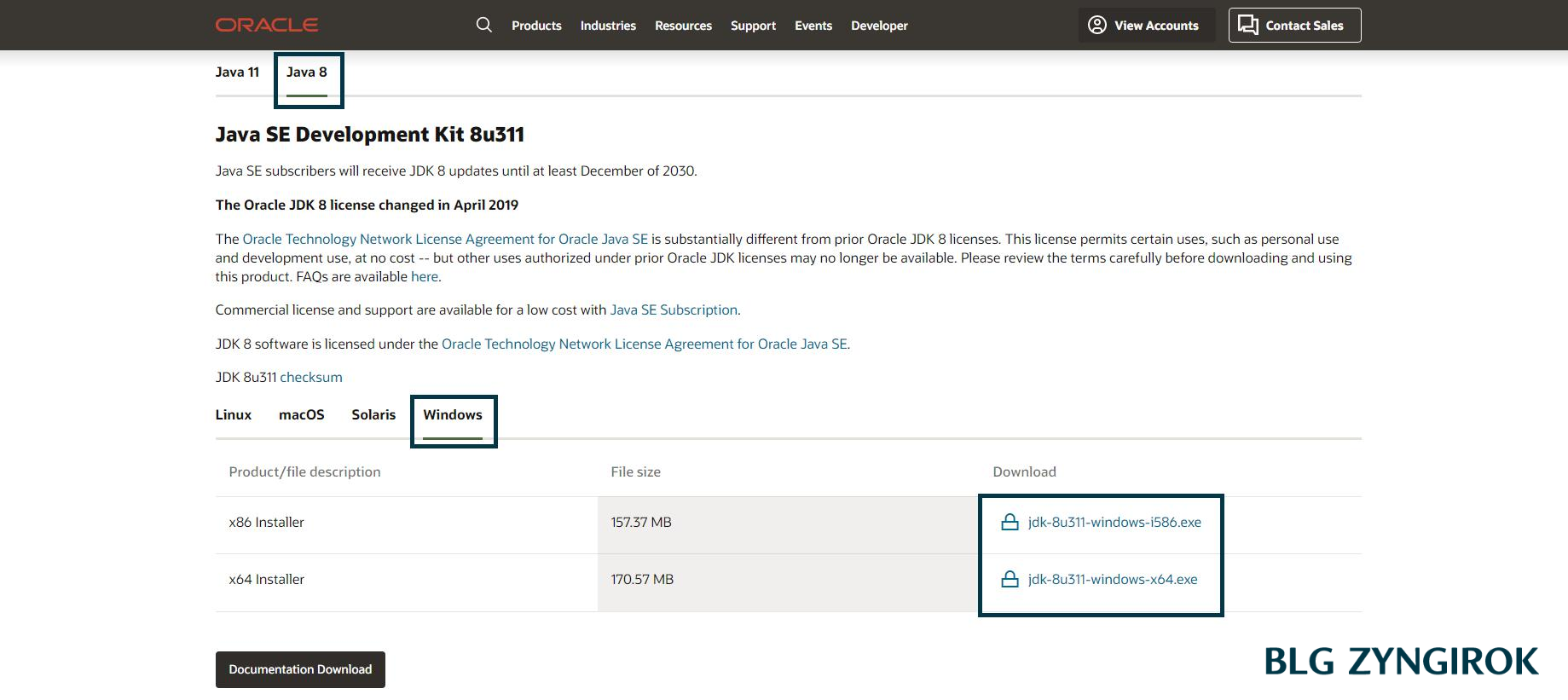
Task: Click the Download column header
Action: click(1024, 472)
